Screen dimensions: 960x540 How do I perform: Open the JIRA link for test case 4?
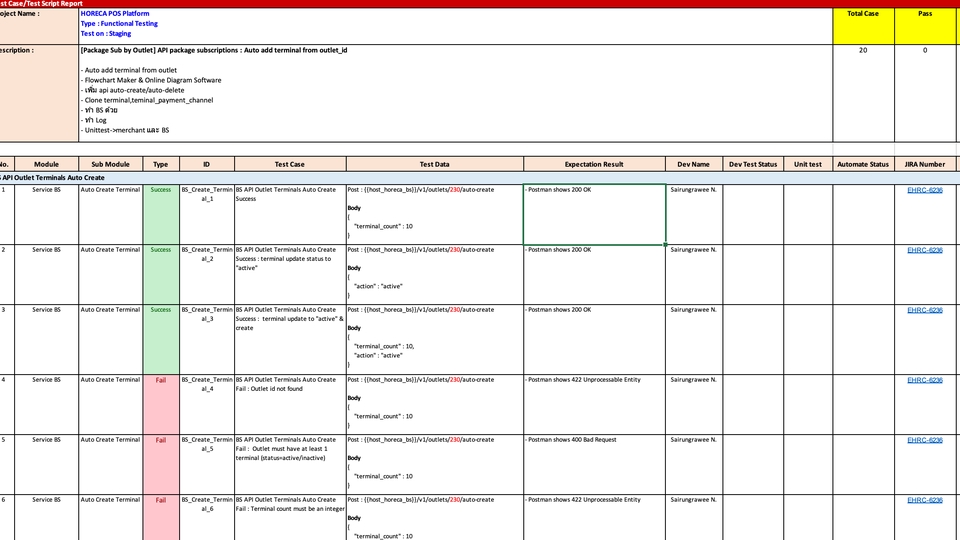tap(925, 380)
